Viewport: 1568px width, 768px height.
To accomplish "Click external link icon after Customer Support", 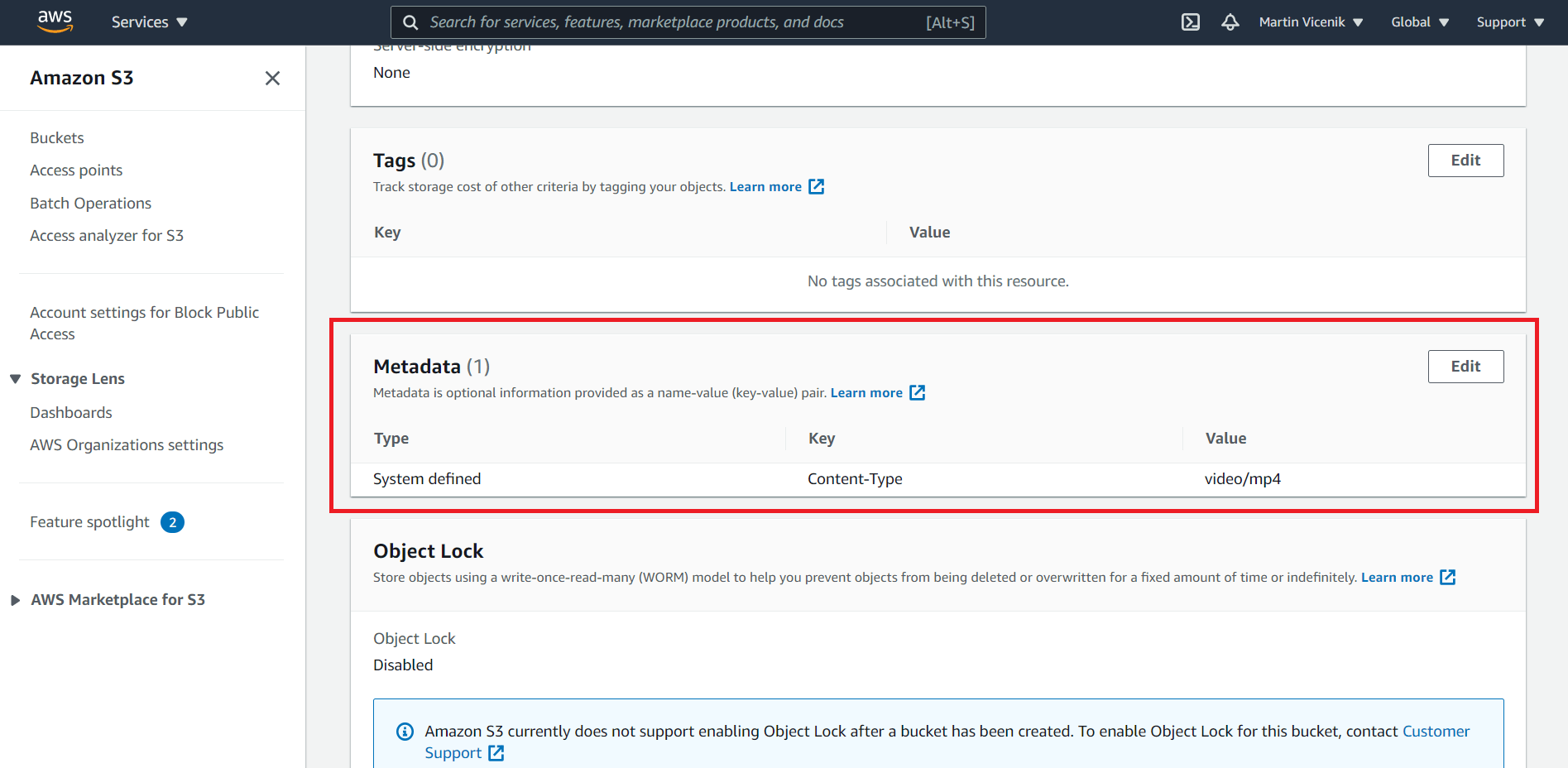I will click(x=496, y=753).
